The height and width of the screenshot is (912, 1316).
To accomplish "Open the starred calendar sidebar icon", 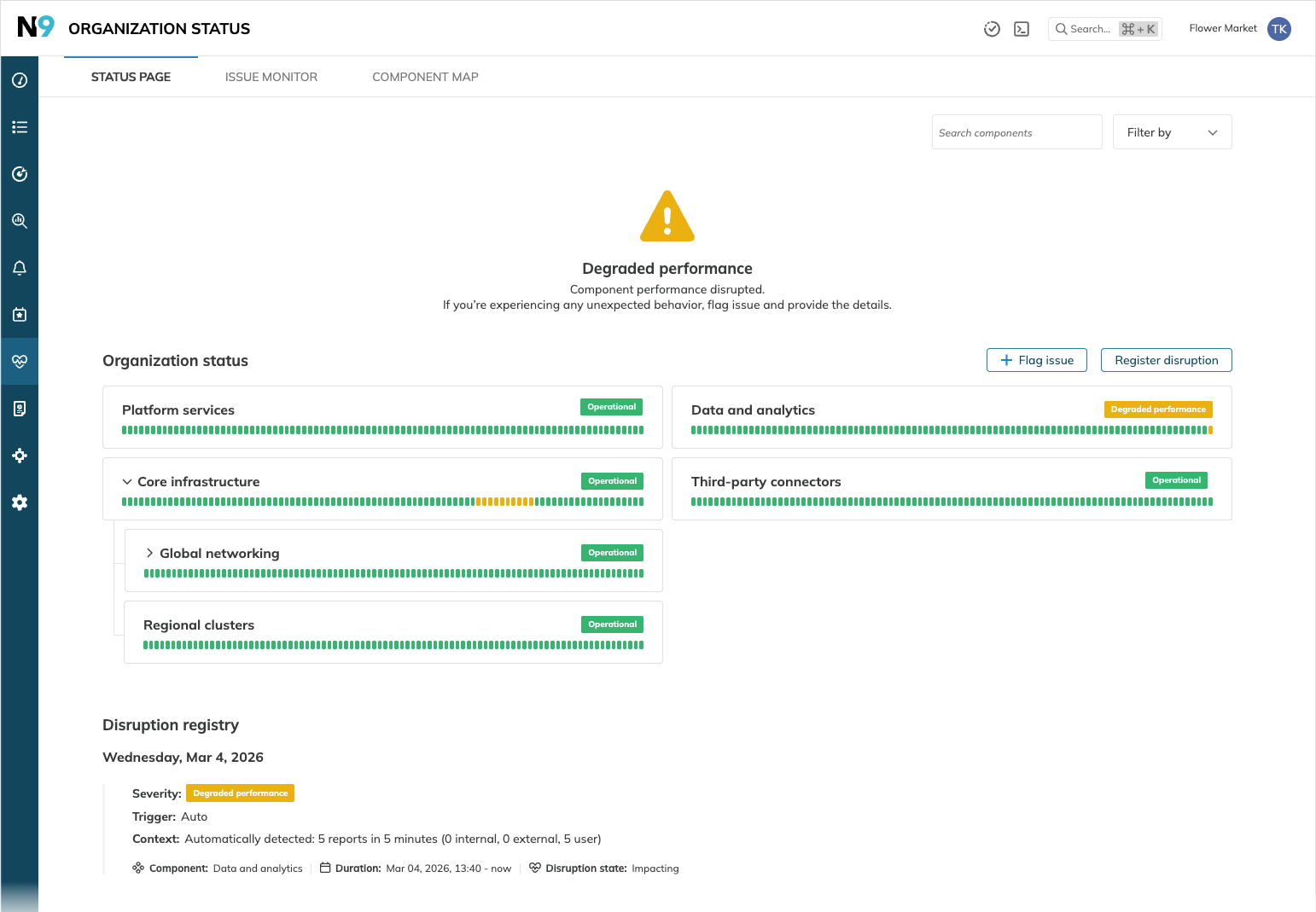I will 20,315.
